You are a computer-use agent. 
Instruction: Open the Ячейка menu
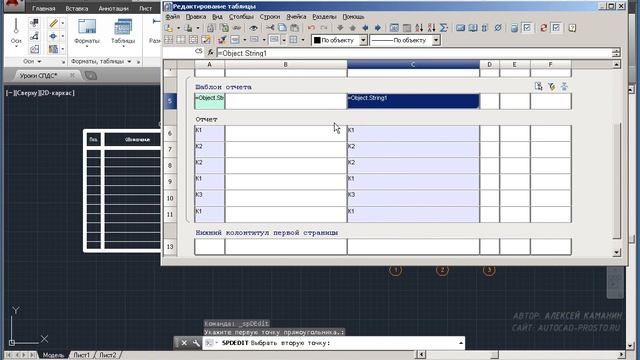(x=296, y=17)
